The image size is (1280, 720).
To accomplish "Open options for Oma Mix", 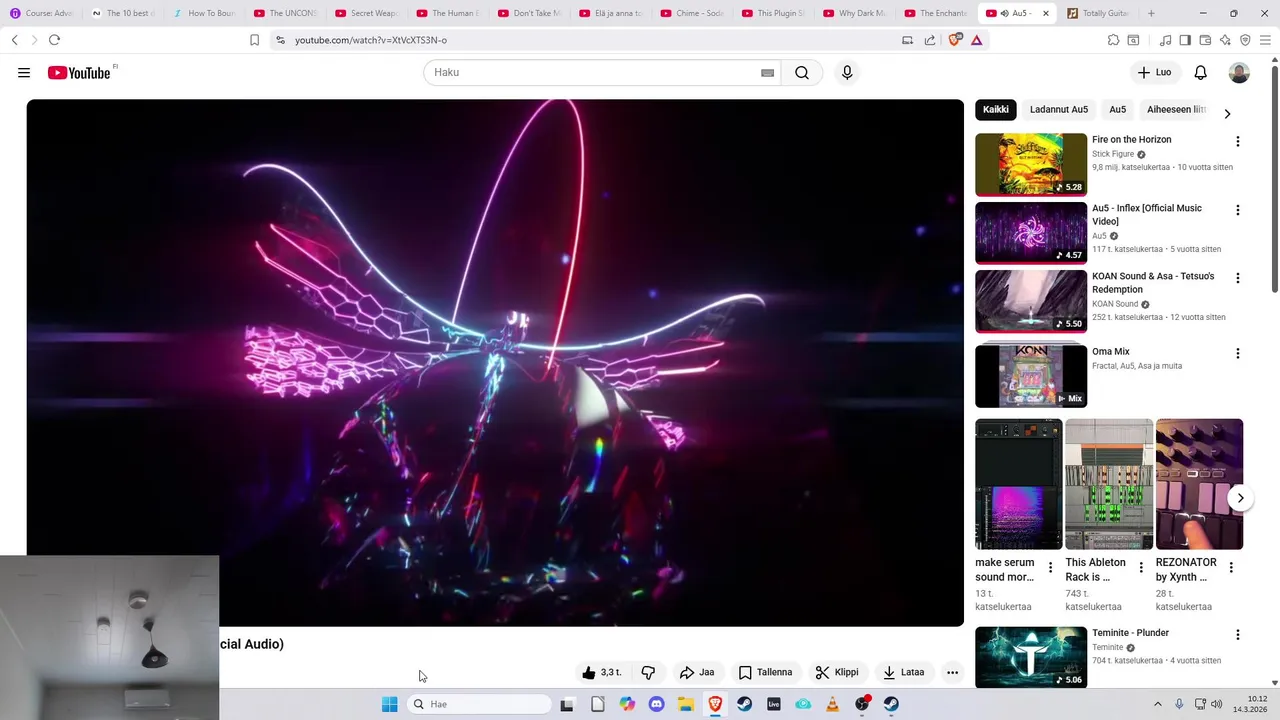I will tap(1238, 354).
